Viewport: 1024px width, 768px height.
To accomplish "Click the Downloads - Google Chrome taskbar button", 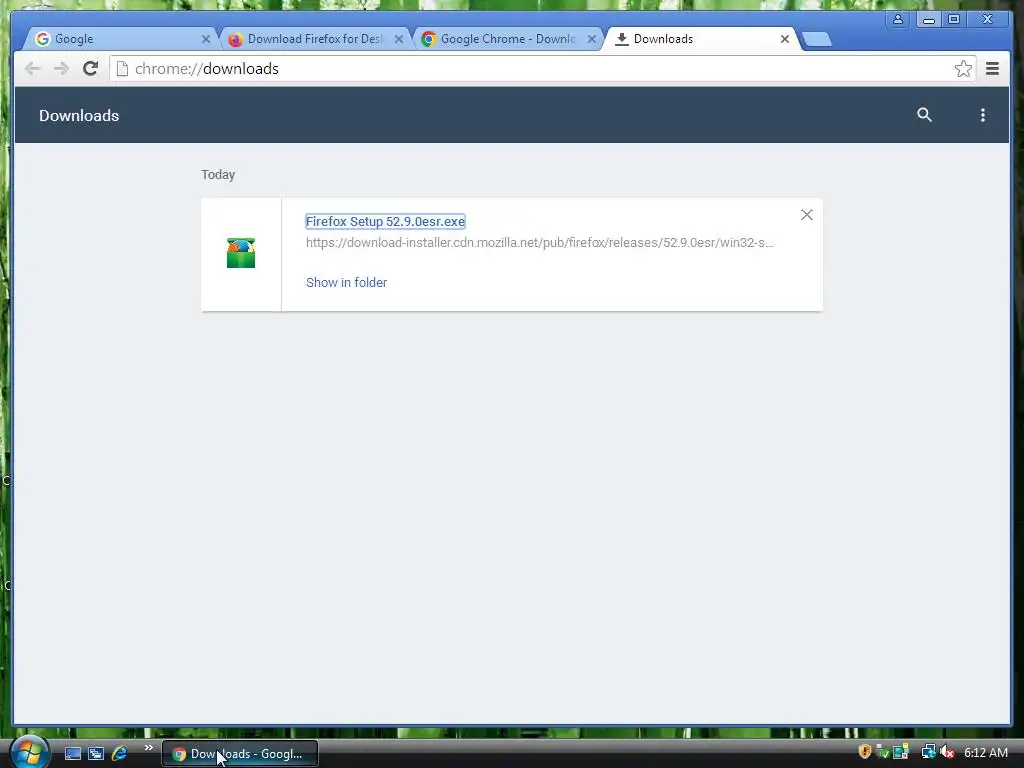I will click(240, 754).
